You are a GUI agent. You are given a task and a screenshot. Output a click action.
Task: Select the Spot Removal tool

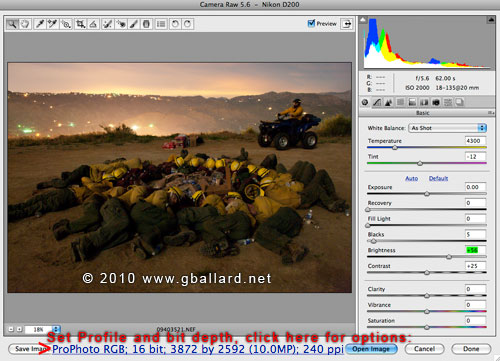click(107, 24)
